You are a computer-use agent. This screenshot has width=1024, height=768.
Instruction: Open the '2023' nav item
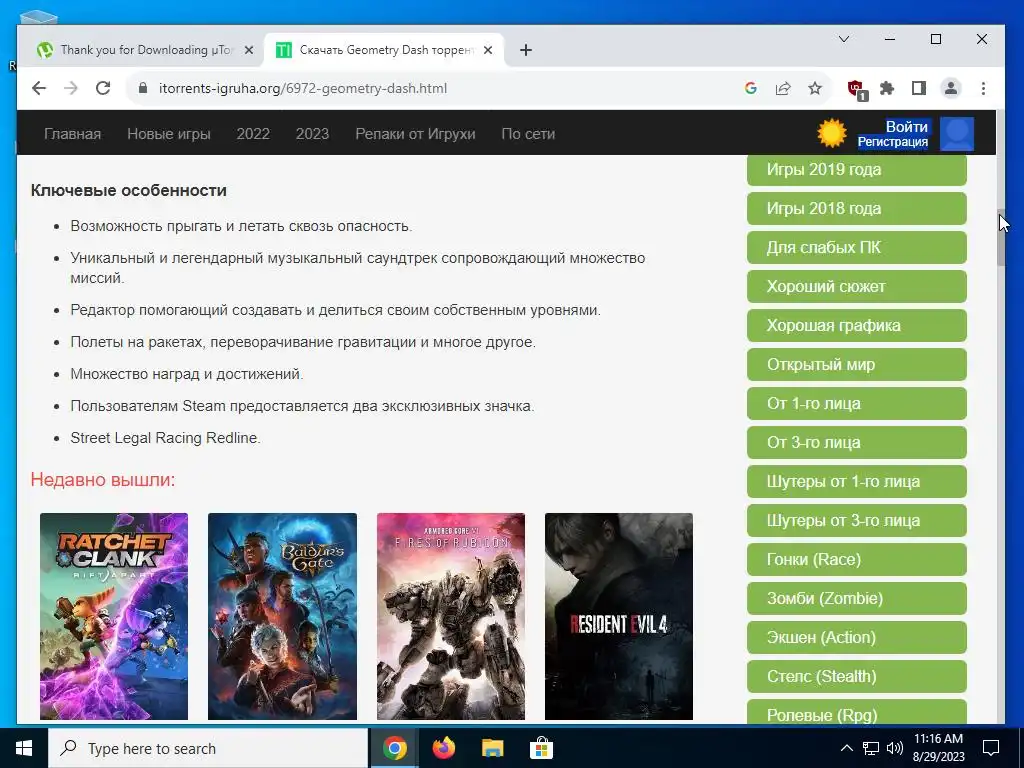click(312, 134)
